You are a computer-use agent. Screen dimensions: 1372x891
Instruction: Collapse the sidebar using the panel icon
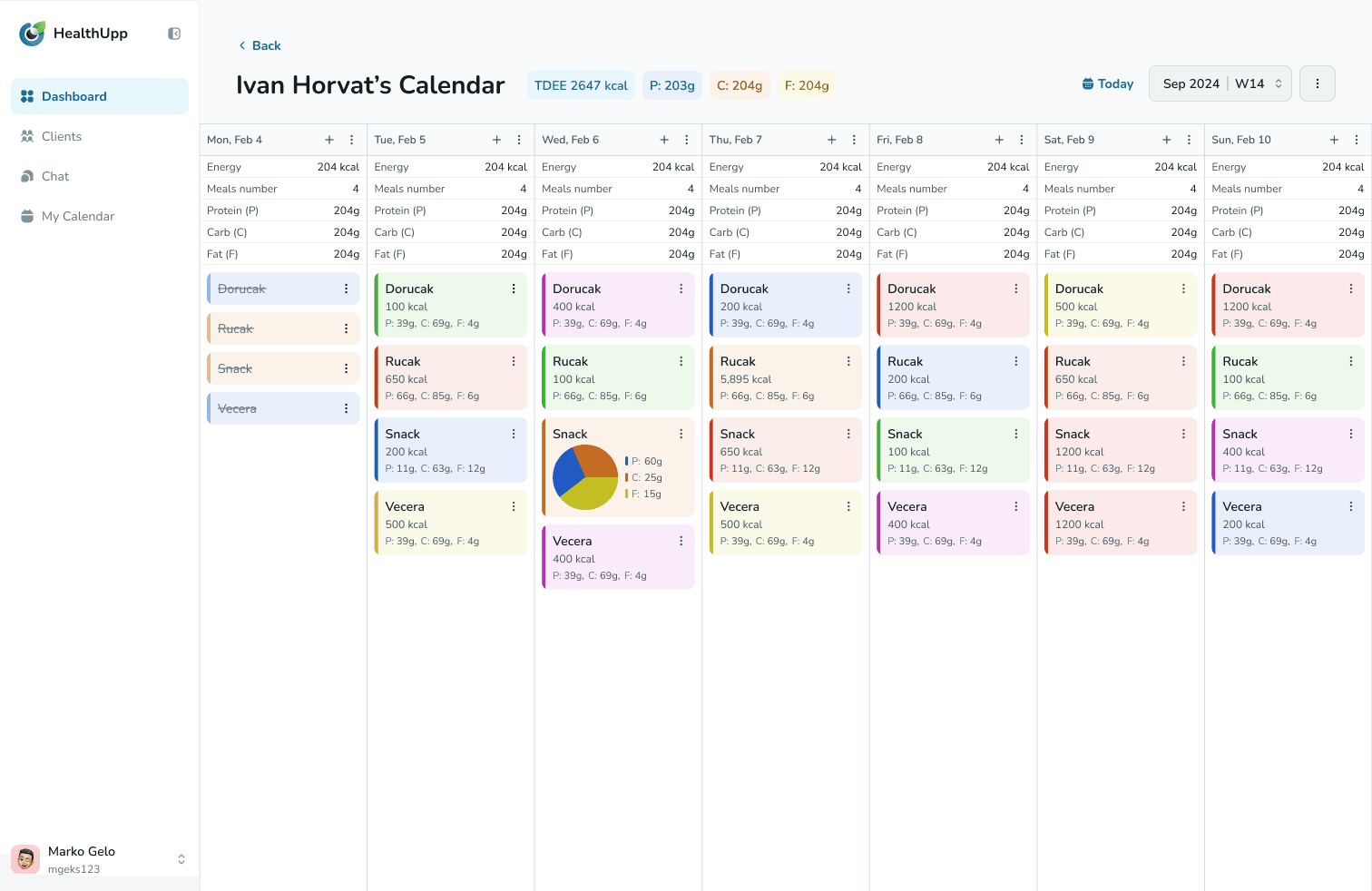[174, 34]
